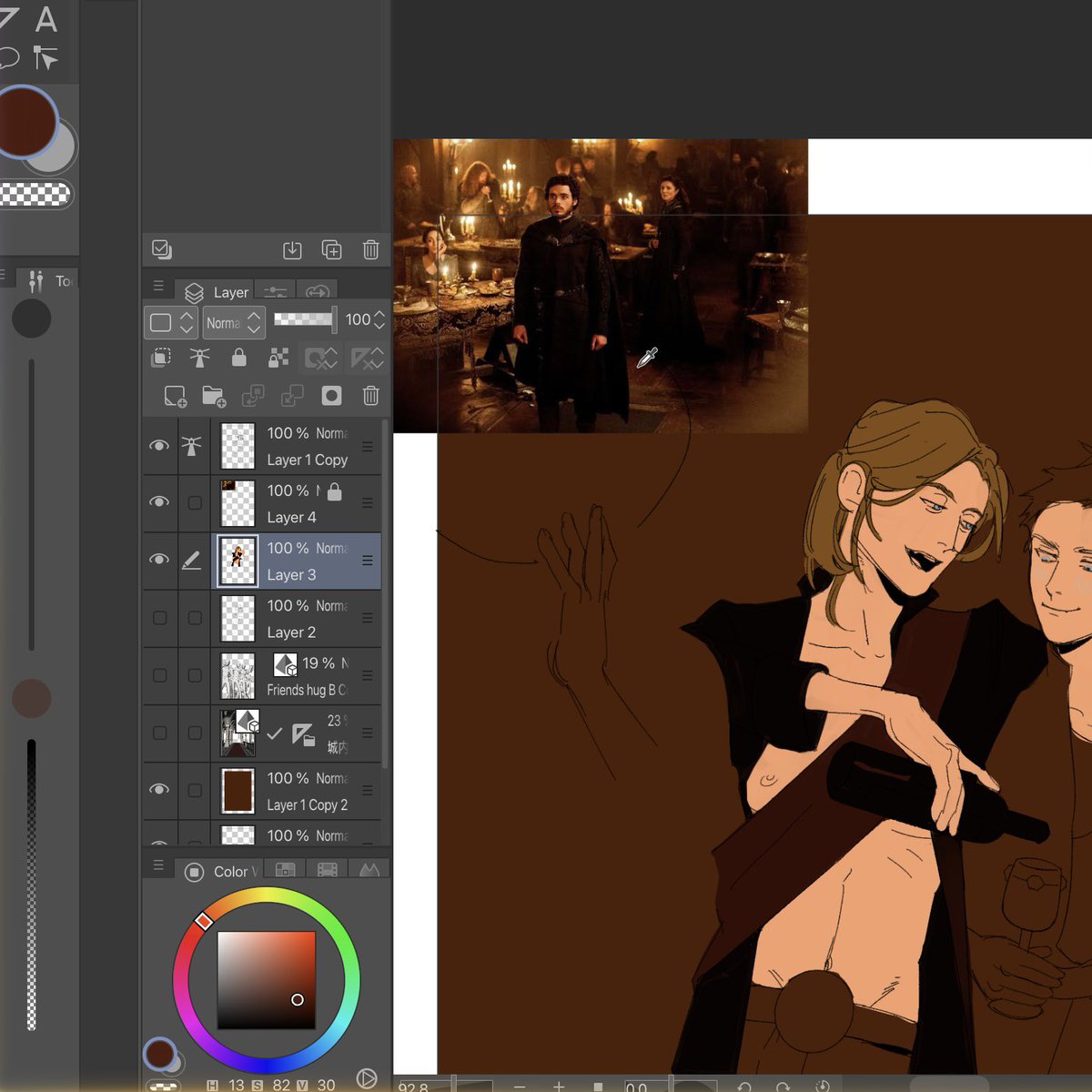Image resolution: width=1092 pixels, height=1092 pixels.
Task: Enable Clip to Layer Below
Action: [161, 358]
